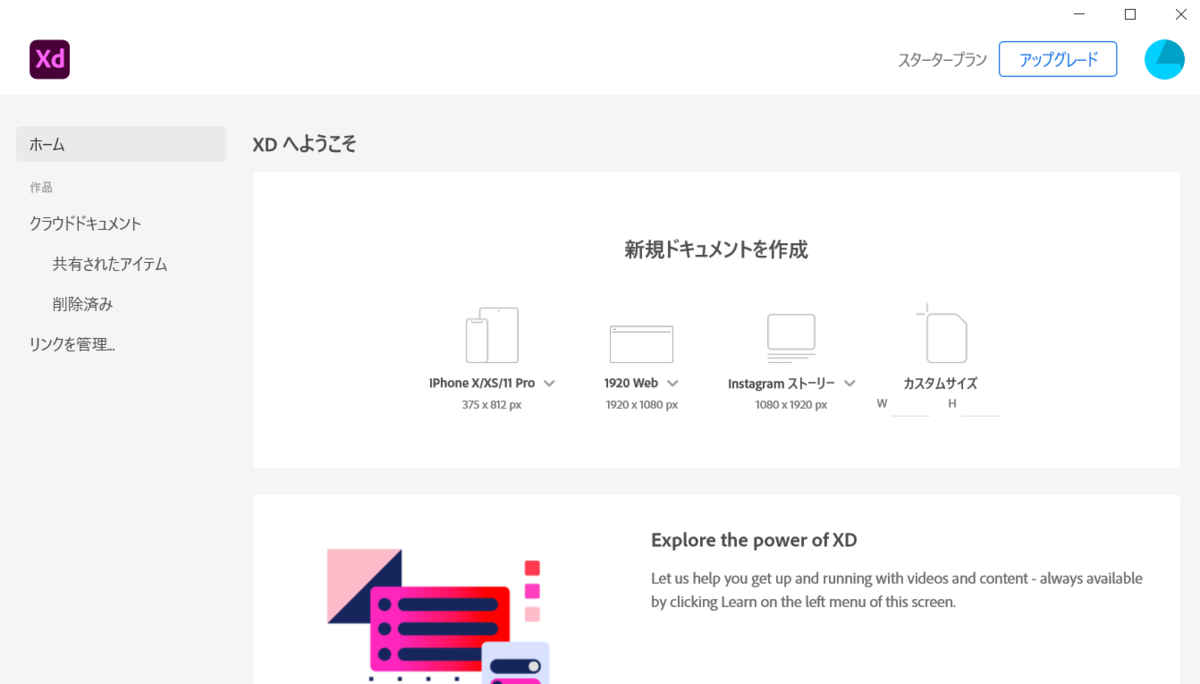Minimize the XD window
The width and height of the screenshot is (1200, 684).
[1080, 14]
